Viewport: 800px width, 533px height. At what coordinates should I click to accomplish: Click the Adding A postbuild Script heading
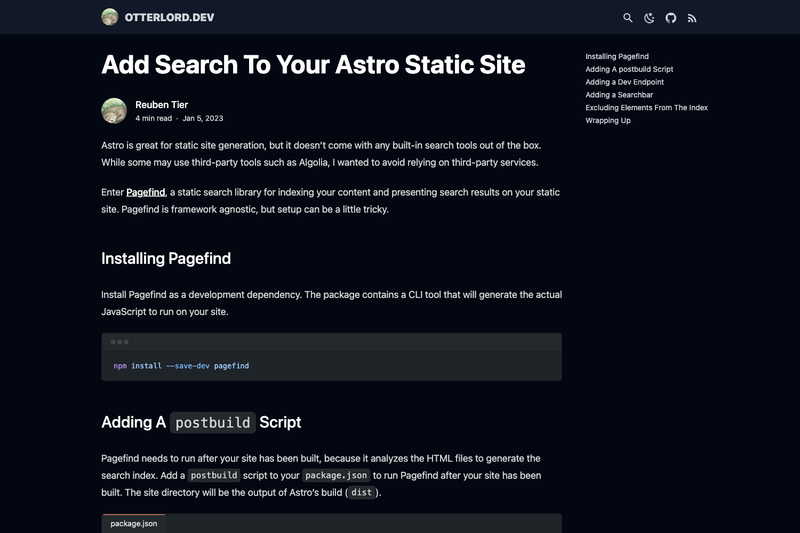(201, 422)
